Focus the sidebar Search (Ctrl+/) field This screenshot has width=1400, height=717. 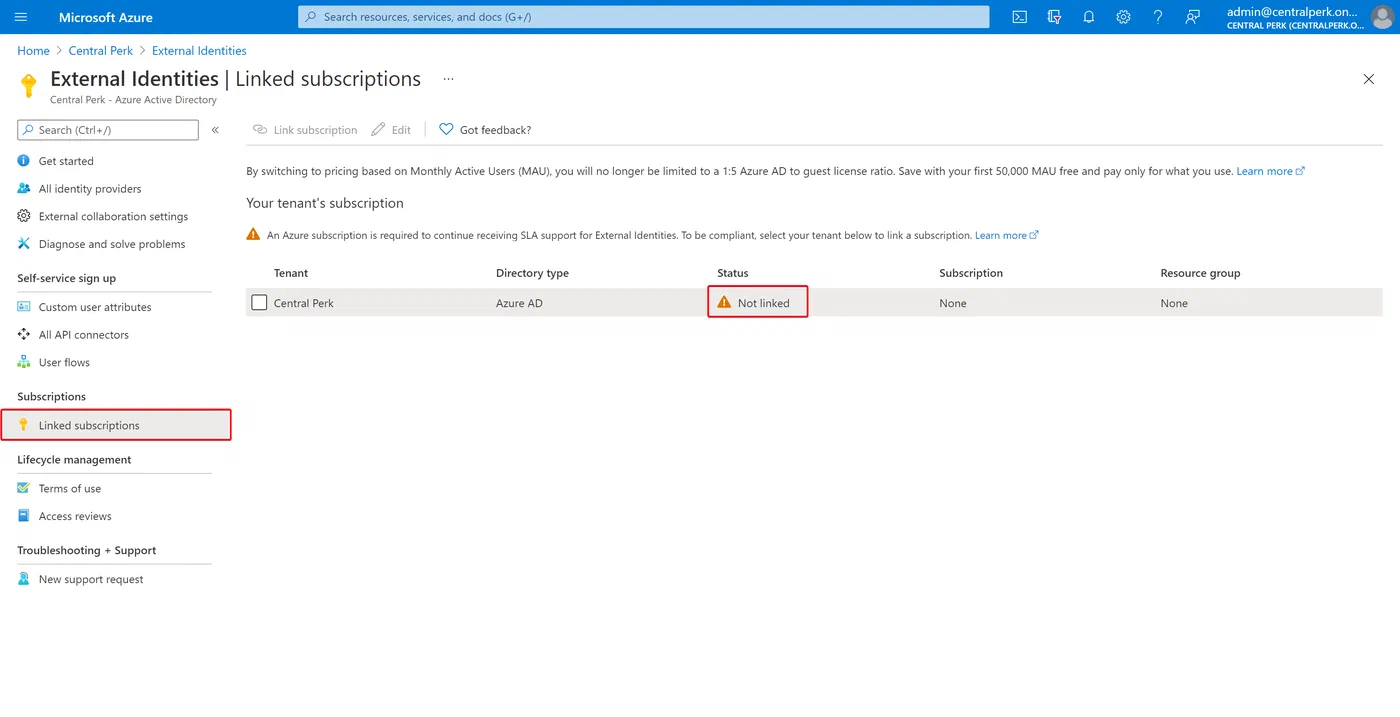click(x=108, y=130)
